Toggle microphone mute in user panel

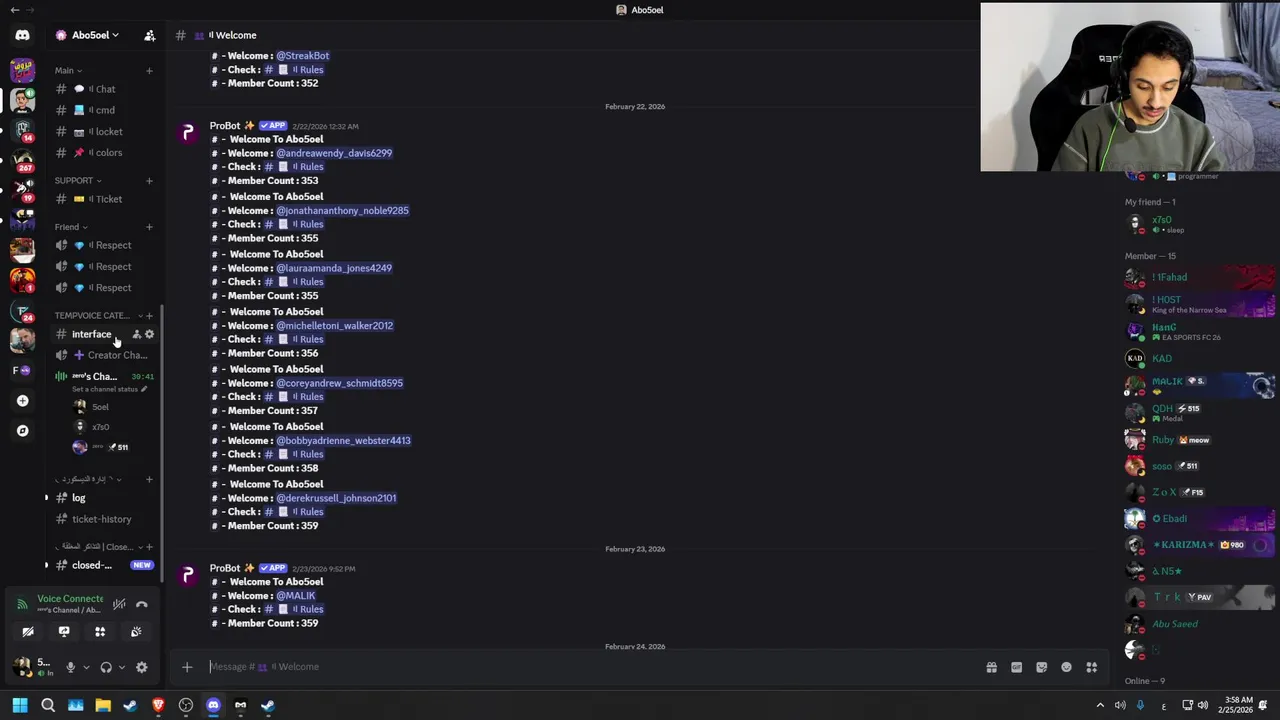coord(70,667)
